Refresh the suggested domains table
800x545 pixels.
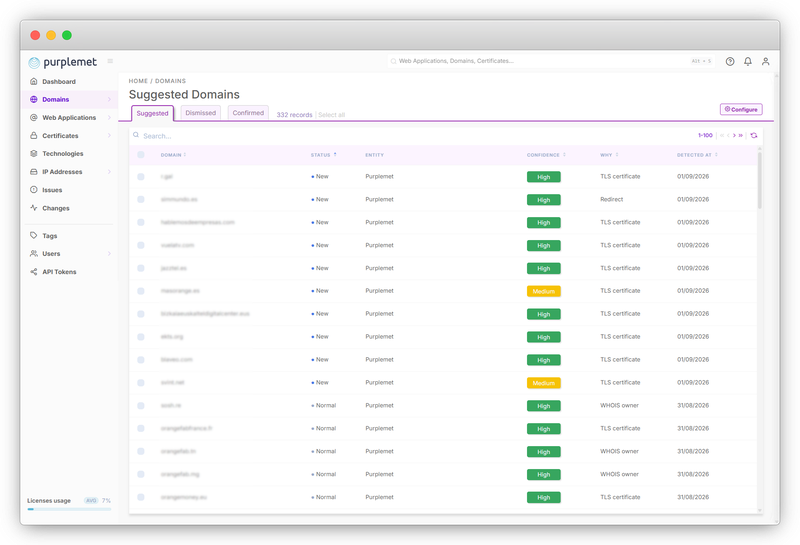pos(754,135)
